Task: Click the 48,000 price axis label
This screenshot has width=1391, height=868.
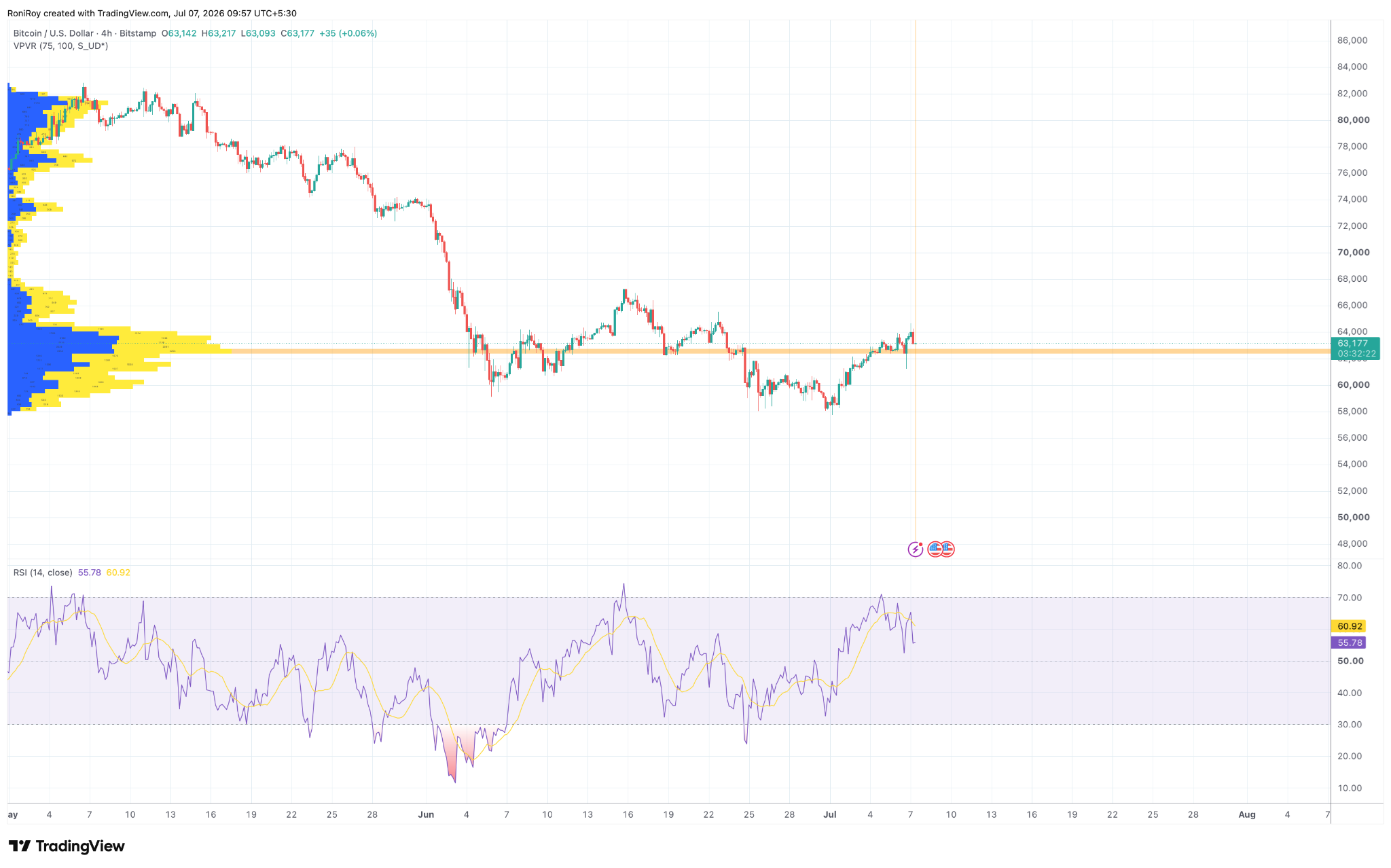Action: click(1352, 544)
